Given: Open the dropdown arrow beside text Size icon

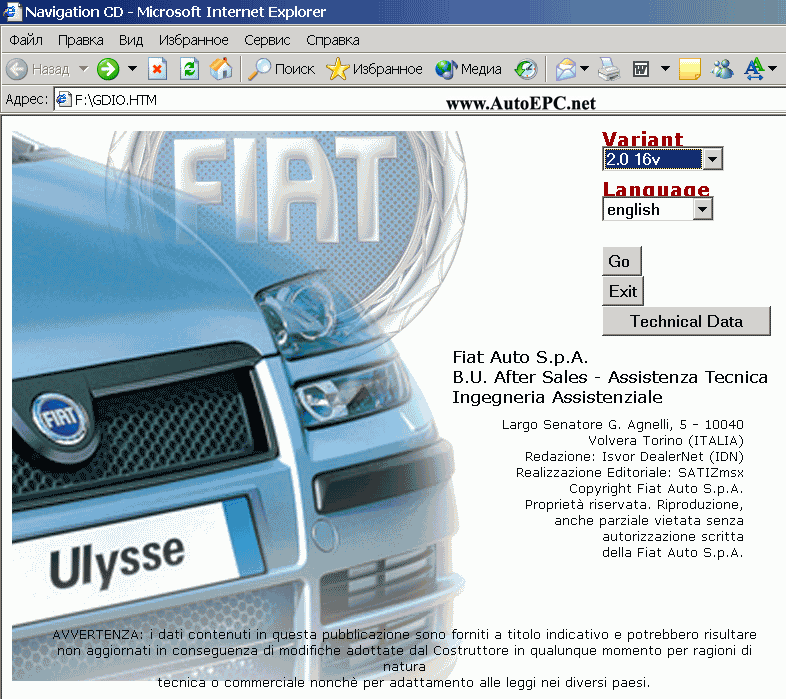Looking at the screenshot, I should (x=772, y=68).
